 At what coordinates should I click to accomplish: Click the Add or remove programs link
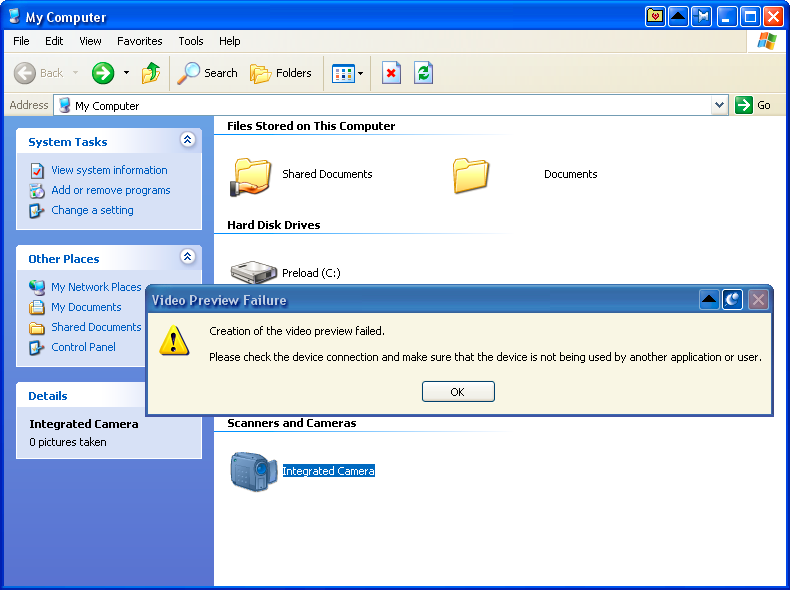tap(110, 190)
